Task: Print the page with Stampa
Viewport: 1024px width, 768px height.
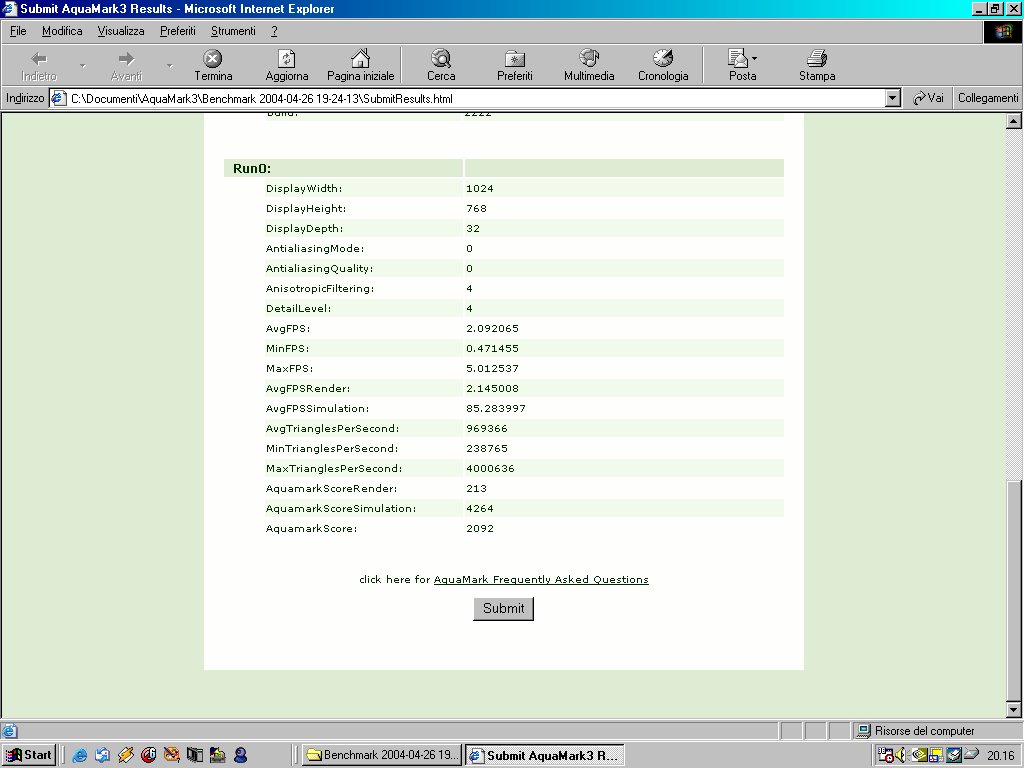Action: click(x=817, y=66)
